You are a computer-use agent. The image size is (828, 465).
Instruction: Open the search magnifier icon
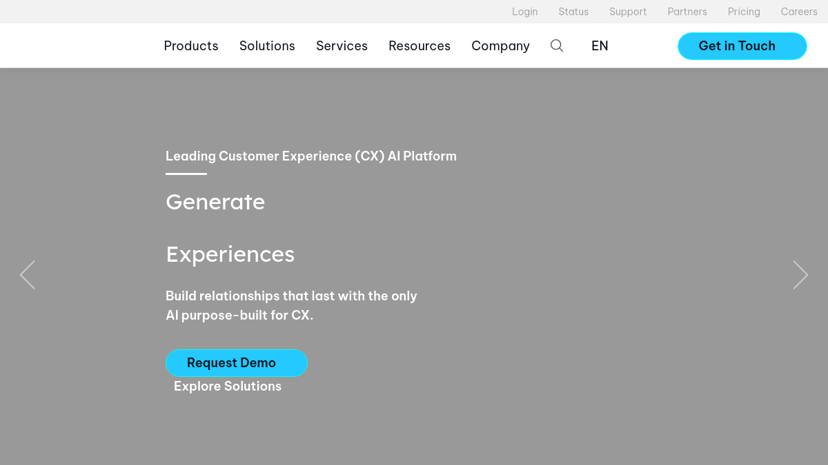[x=557, y=46]
